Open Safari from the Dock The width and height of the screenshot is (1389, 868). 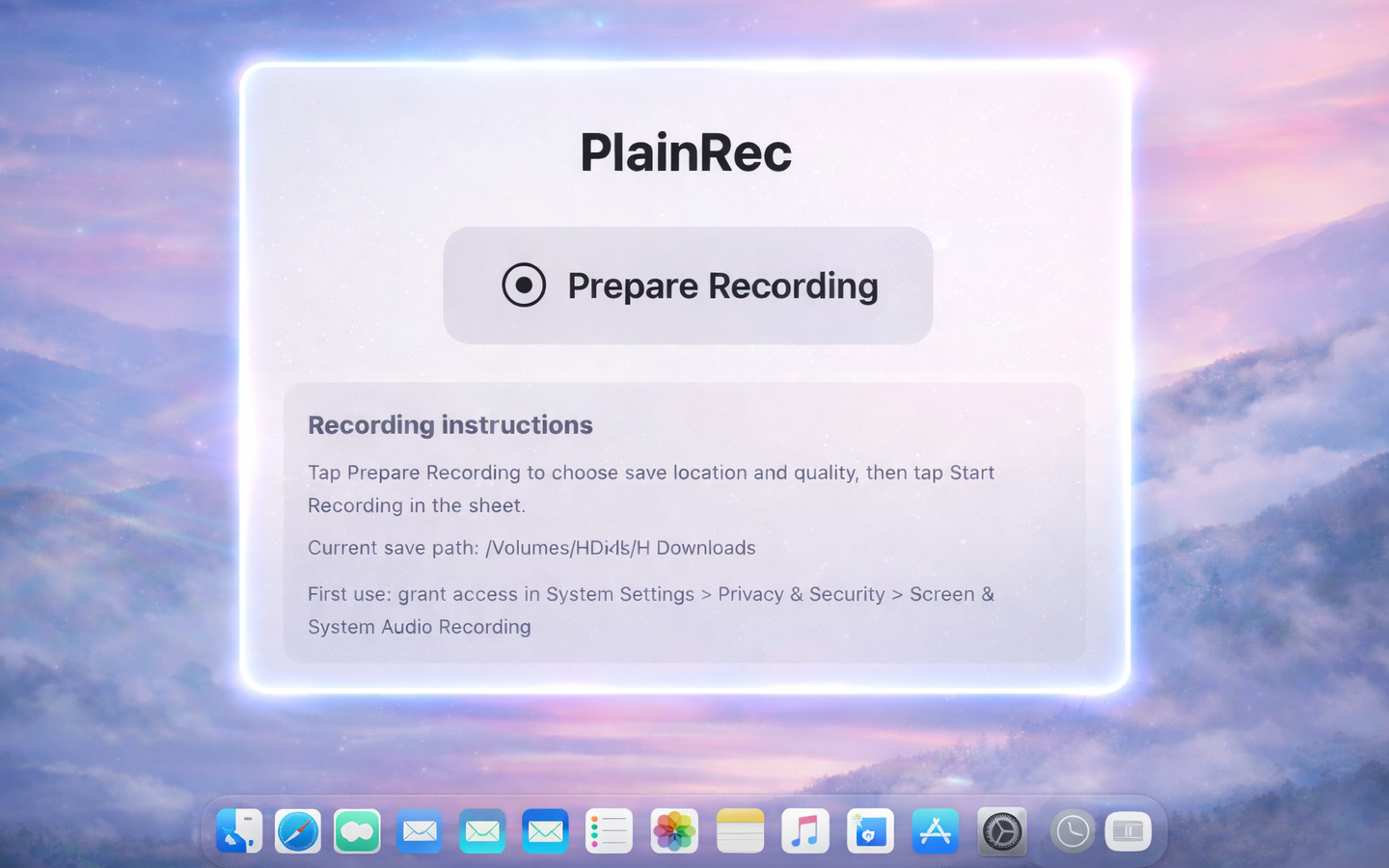tap(299, 830)
